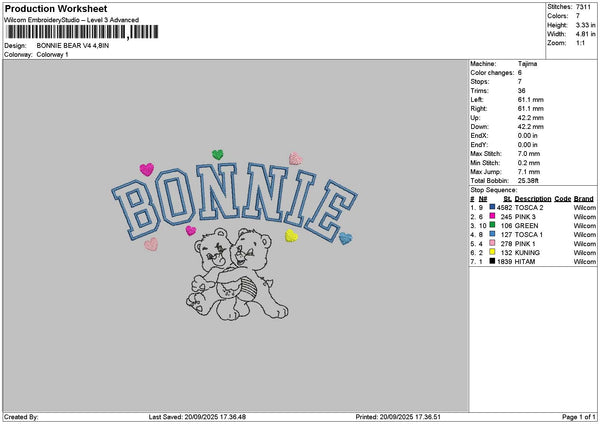Select the light pink heart above the letter I
The height and width of the screenshot is (424, 600).
click(x=295, y=158)
